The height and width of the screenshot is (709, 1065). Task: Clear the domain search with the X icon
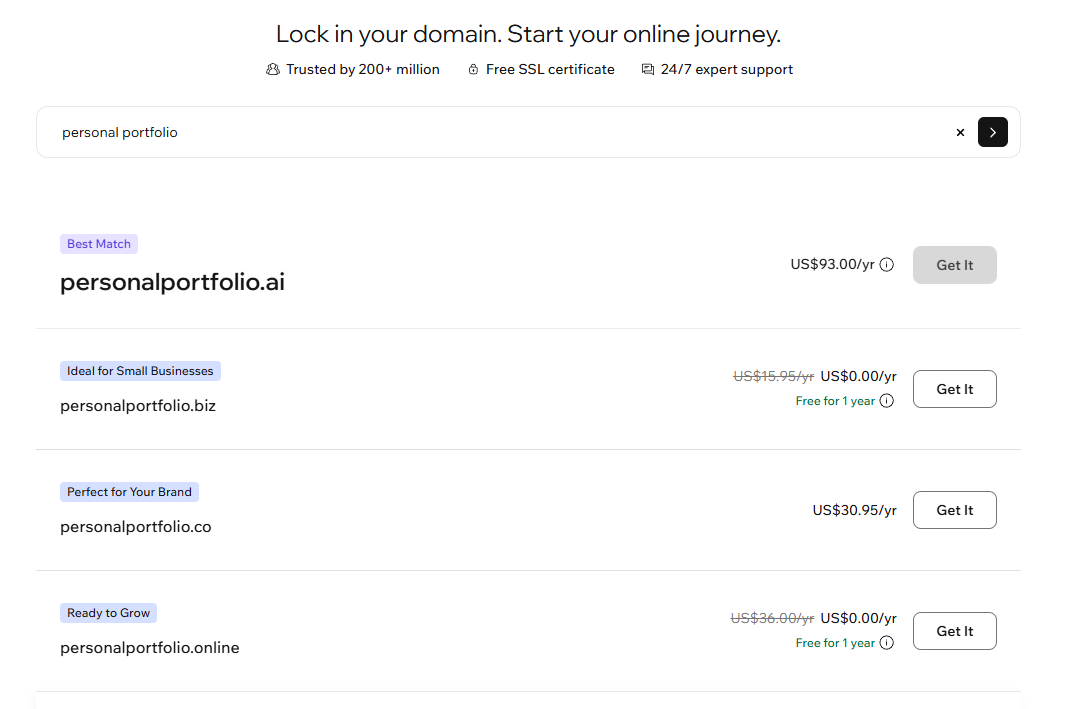point(960,132)
